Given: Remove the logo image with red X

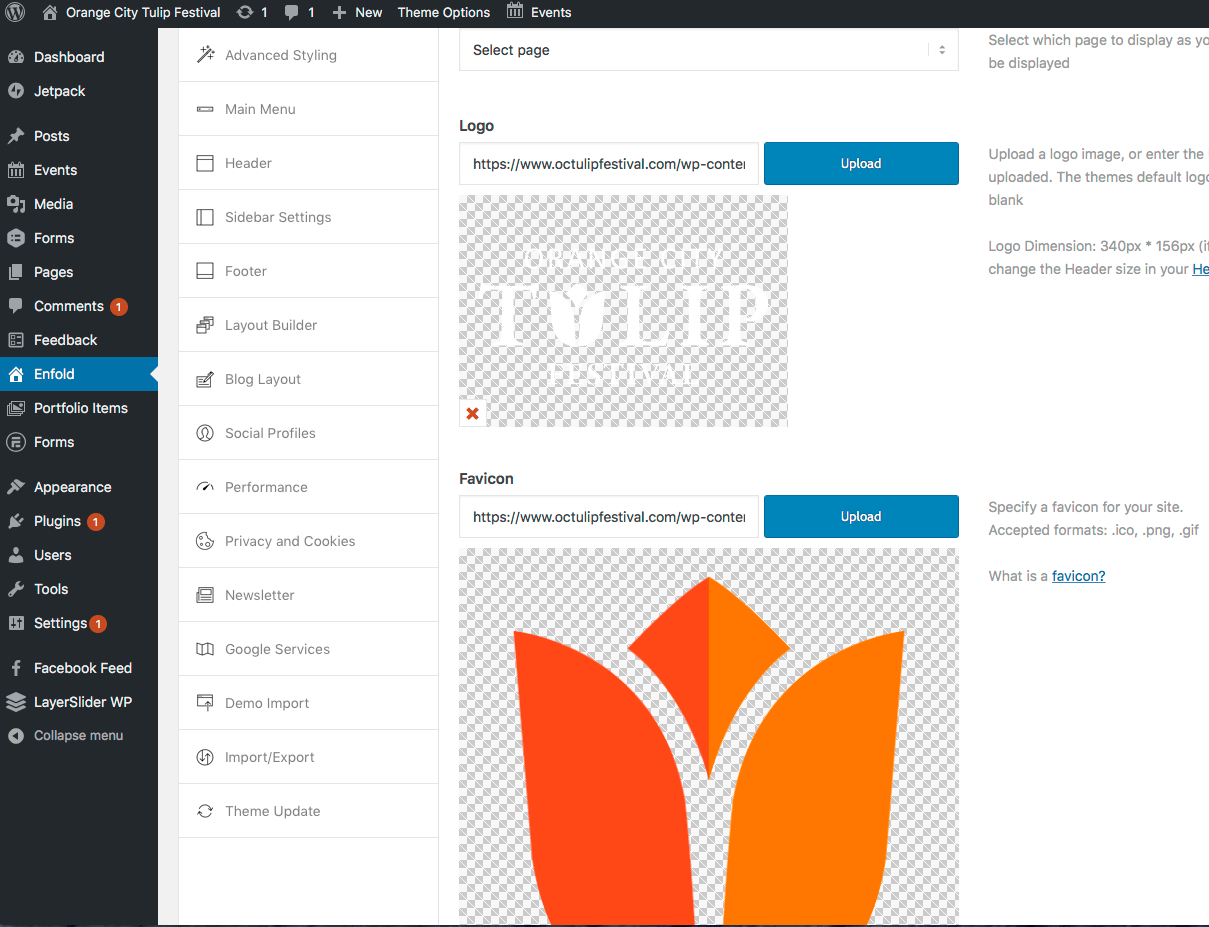Looking at the screenshot, I should (472, 413).
